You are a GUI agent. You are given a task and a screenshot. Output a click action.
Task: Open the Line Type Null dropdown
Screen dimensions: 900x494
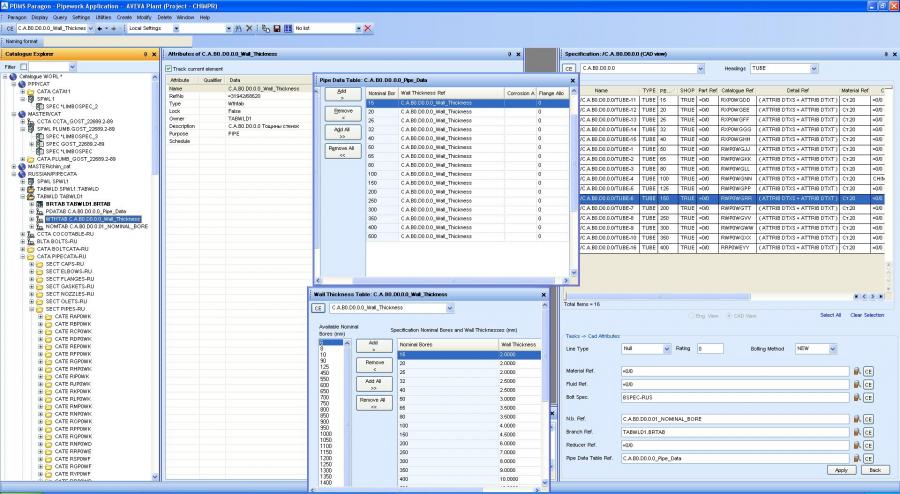click(666, 349)
